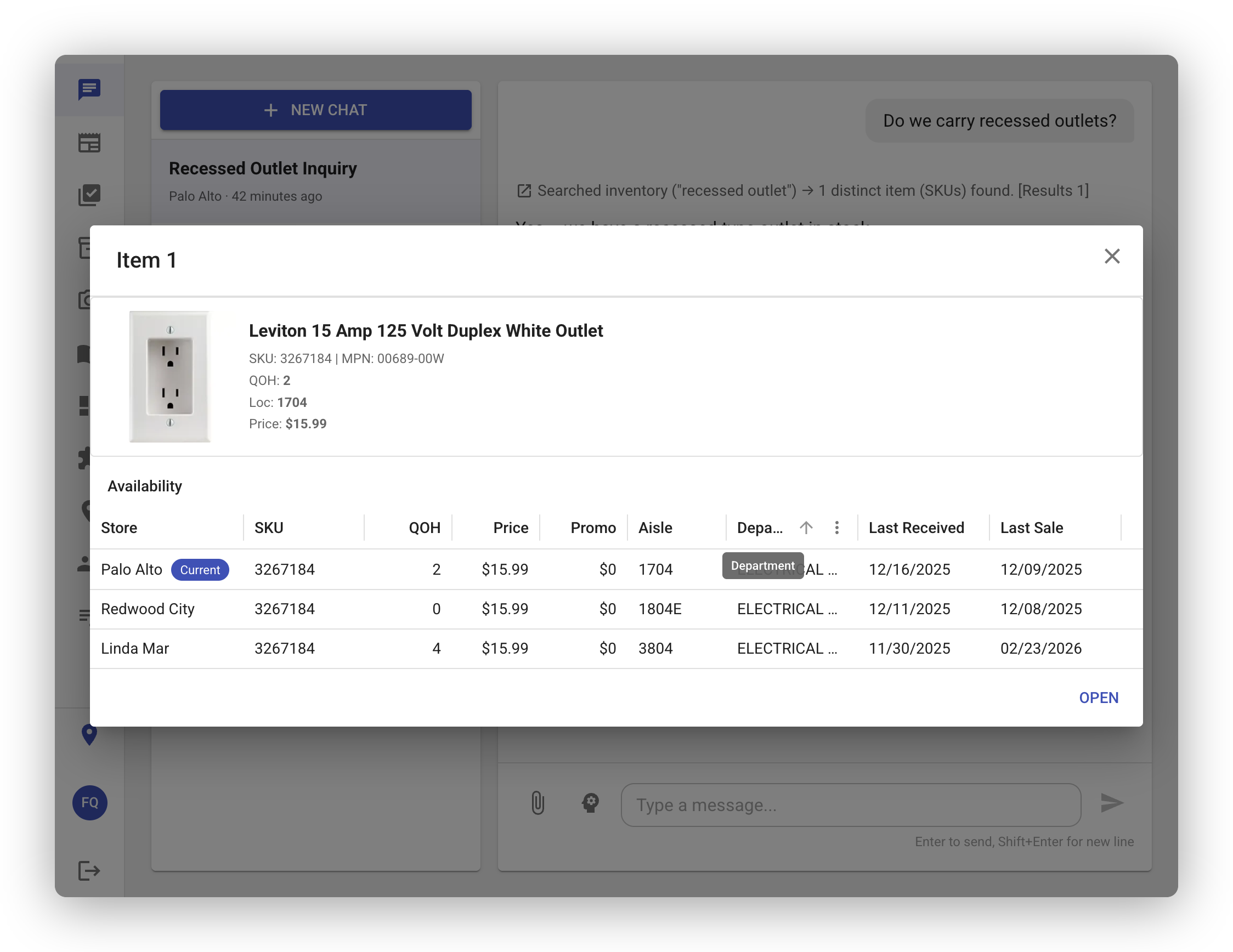
Task: Click the chat icon in sidebar
Action: tap(89, 89)
